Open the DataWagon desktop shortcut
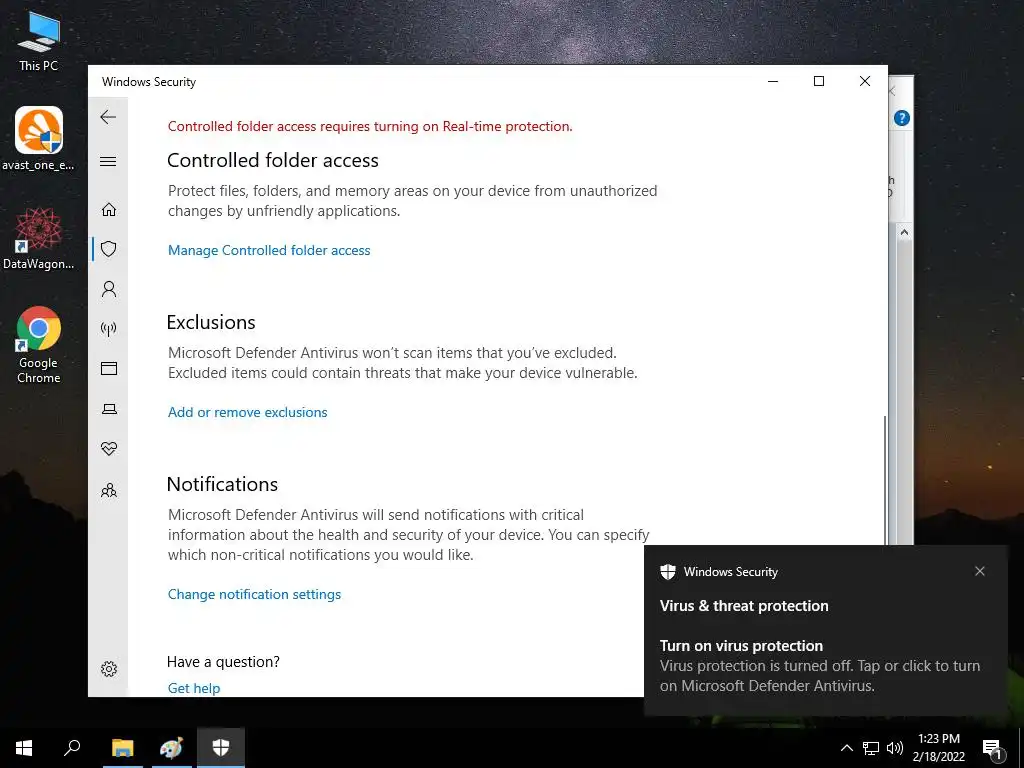Image resolution: width=1024 pixels, height=768 pixels. tap(39, 238)
